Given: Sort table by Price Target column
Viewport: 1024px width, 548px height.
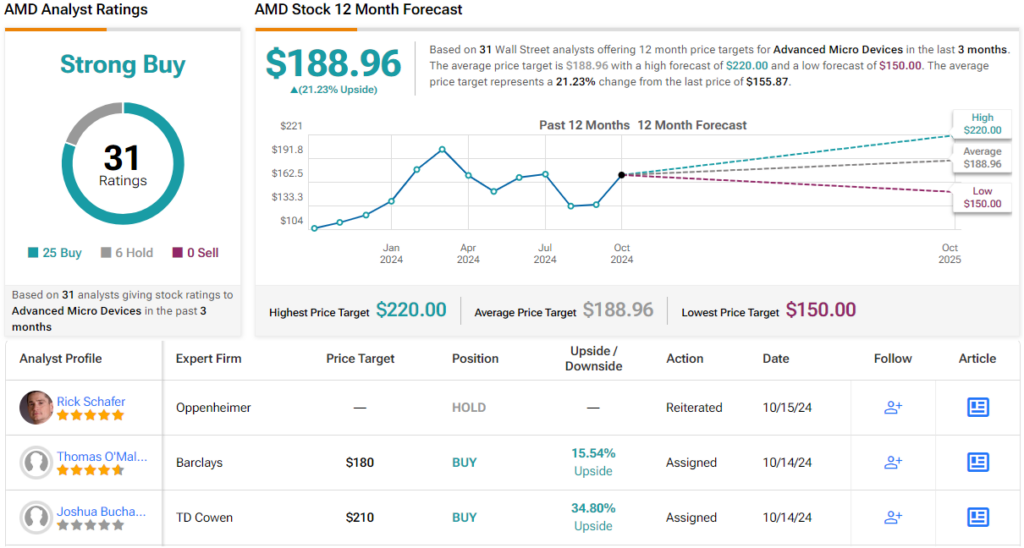Looking at the screenshot, I should click(x=360, y=358).
